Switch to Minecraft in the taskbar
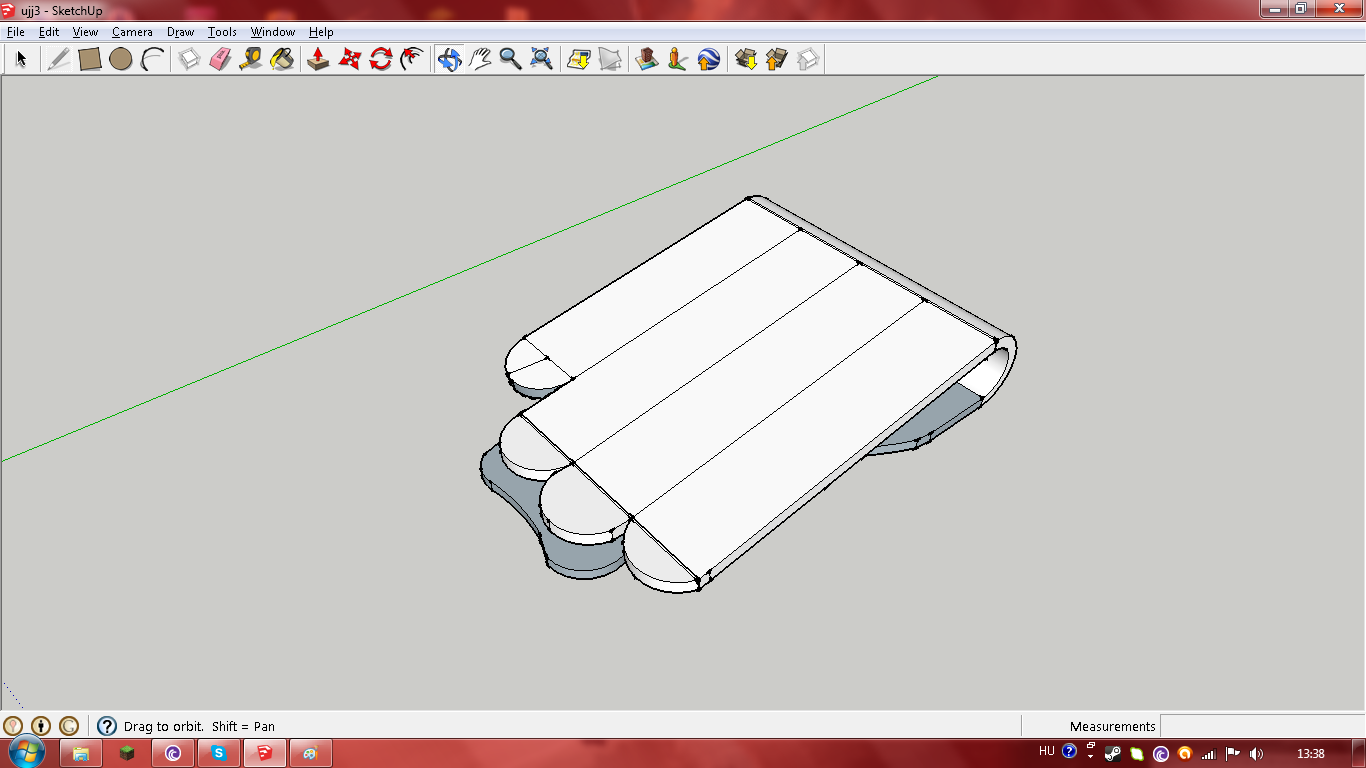 [127, 753]
